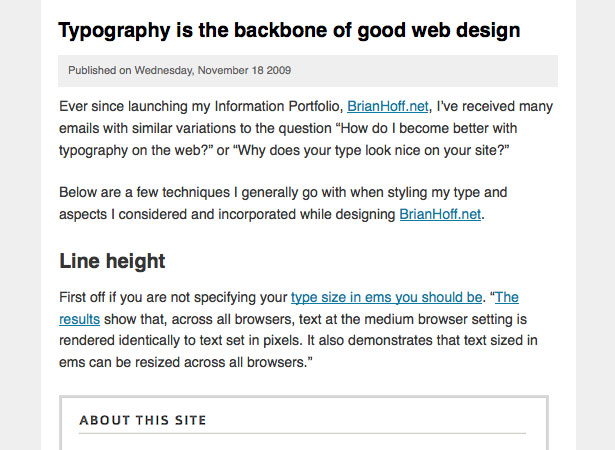Open the BrianHoff.net link after 'Information Portfolio'
This screenshot has height=450, width=615.
point(388,106)
